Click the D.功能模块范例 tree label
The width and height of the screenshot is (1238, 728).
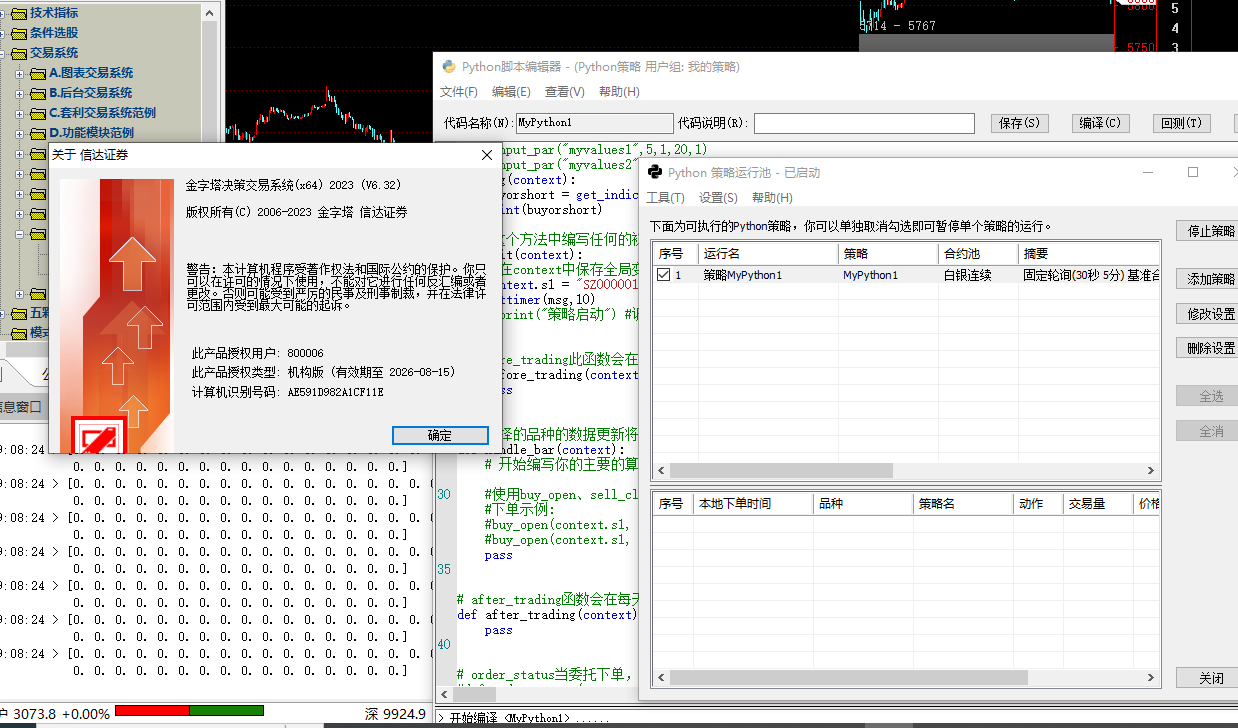[92, 133]
